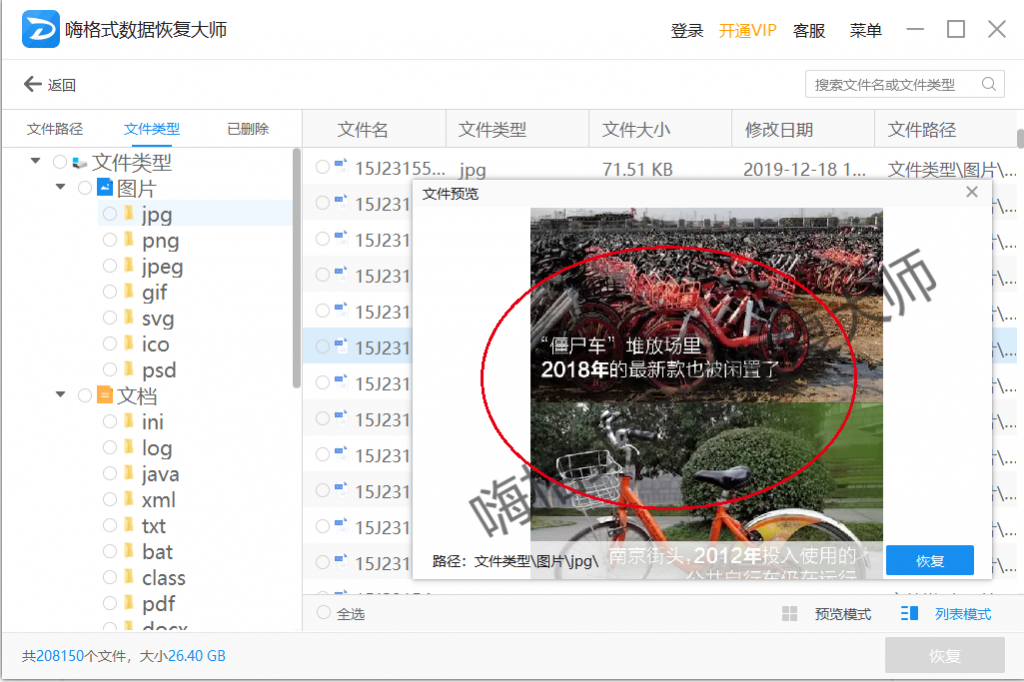This screenshot has width=1024, height=682.
Task: Click the txt folder icon in tree
Action: [129, 525]
